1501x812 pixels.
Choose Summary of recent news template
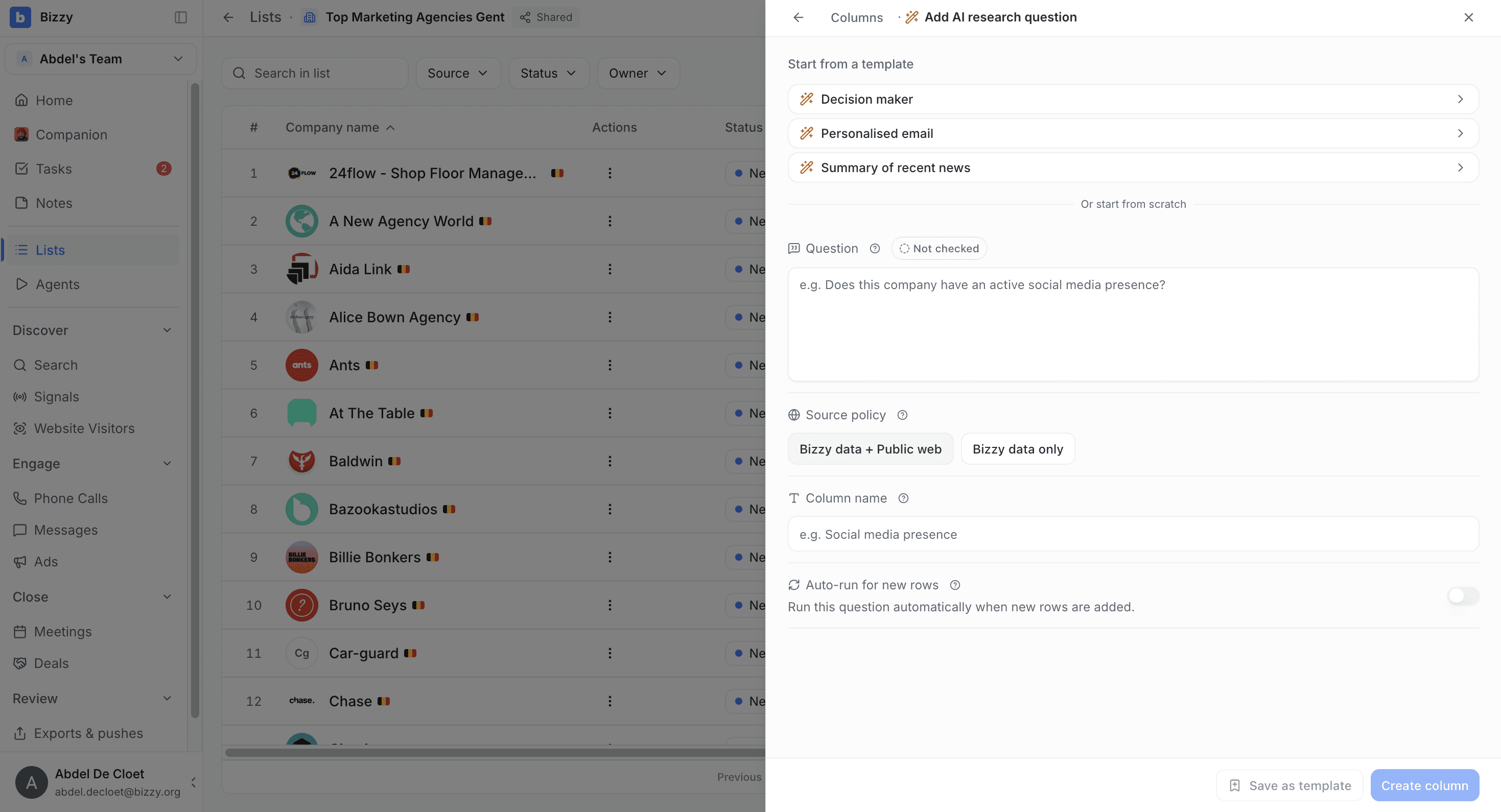[1133, 168]
